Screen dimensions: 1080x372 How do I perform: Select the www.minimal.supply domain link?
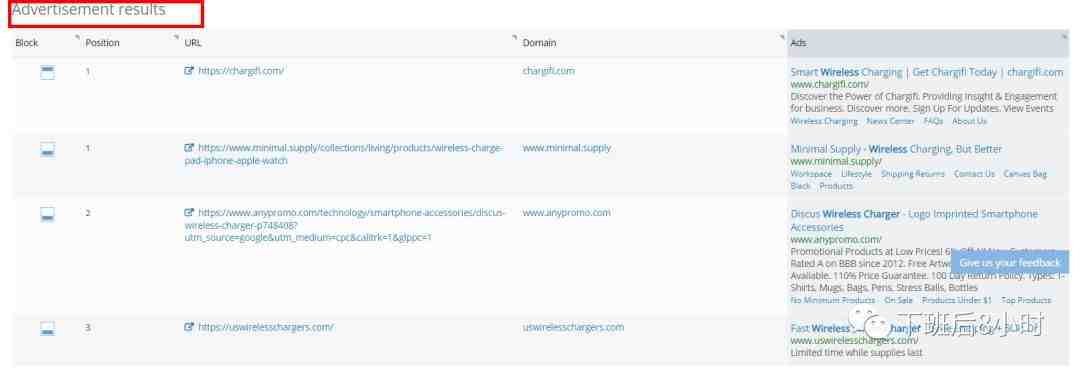(566, 147)
